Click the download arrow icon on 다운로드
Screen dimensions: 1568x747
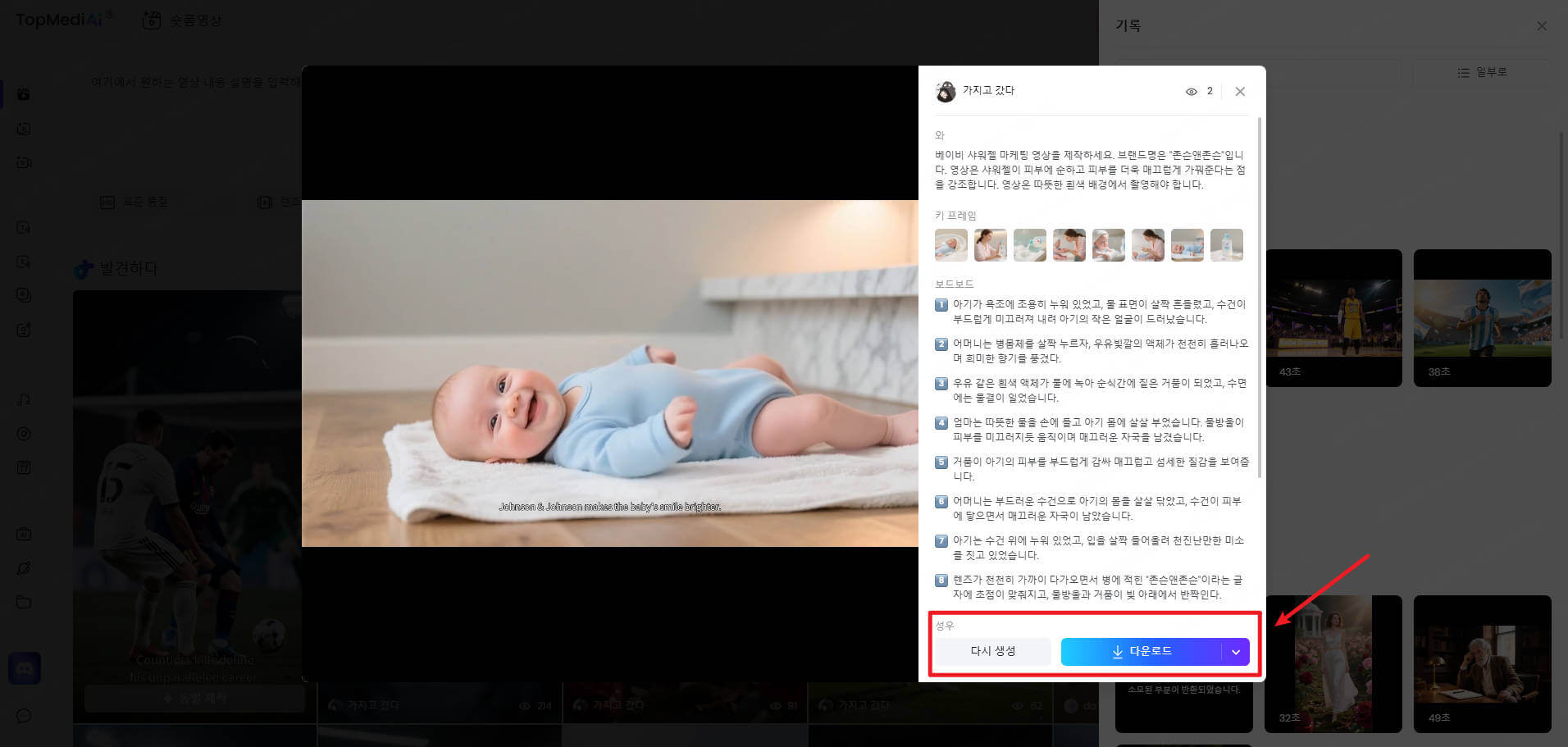1117,652
